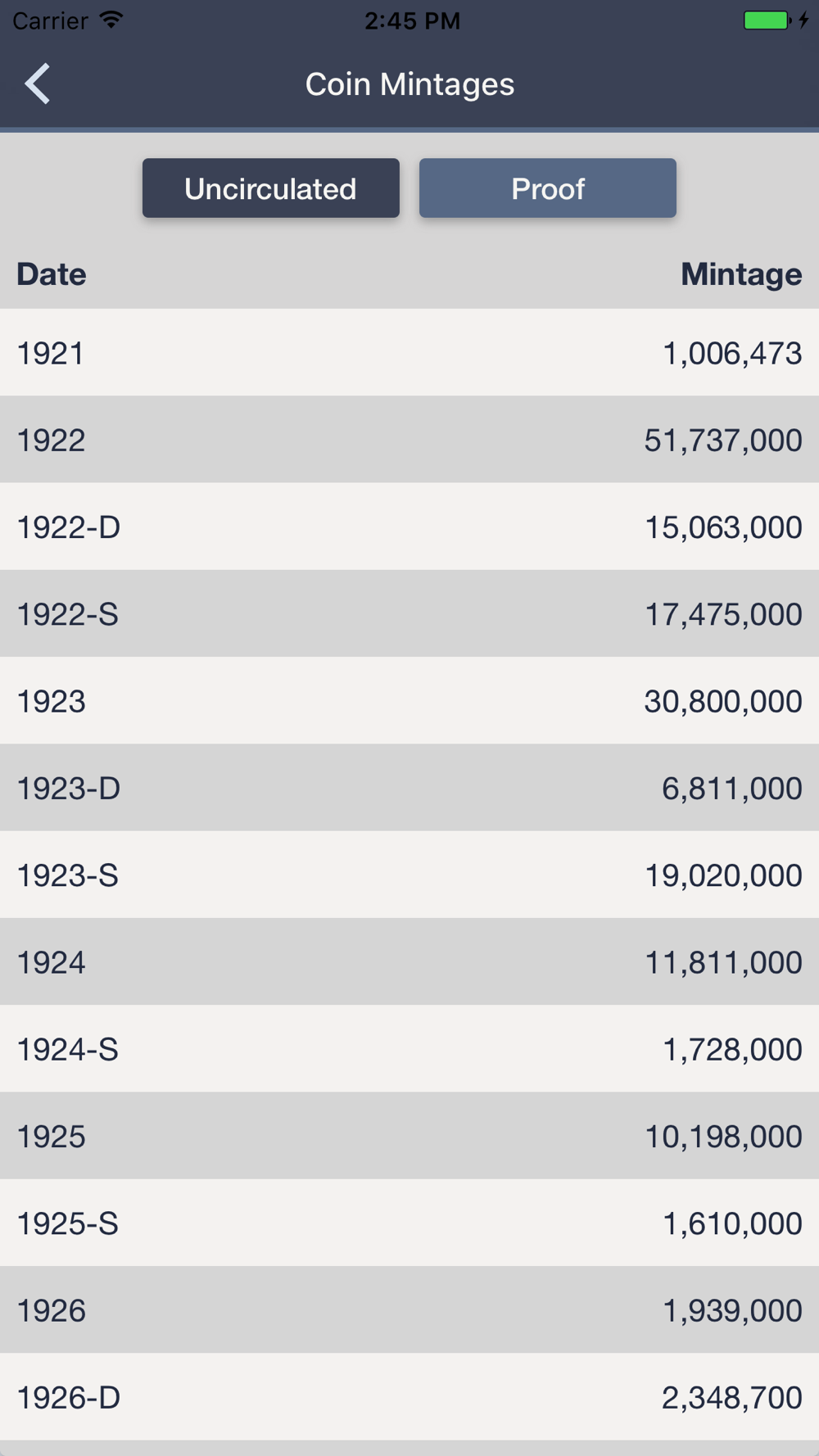
Task: Select the 1921 row
Action: [x=409, y=352]
